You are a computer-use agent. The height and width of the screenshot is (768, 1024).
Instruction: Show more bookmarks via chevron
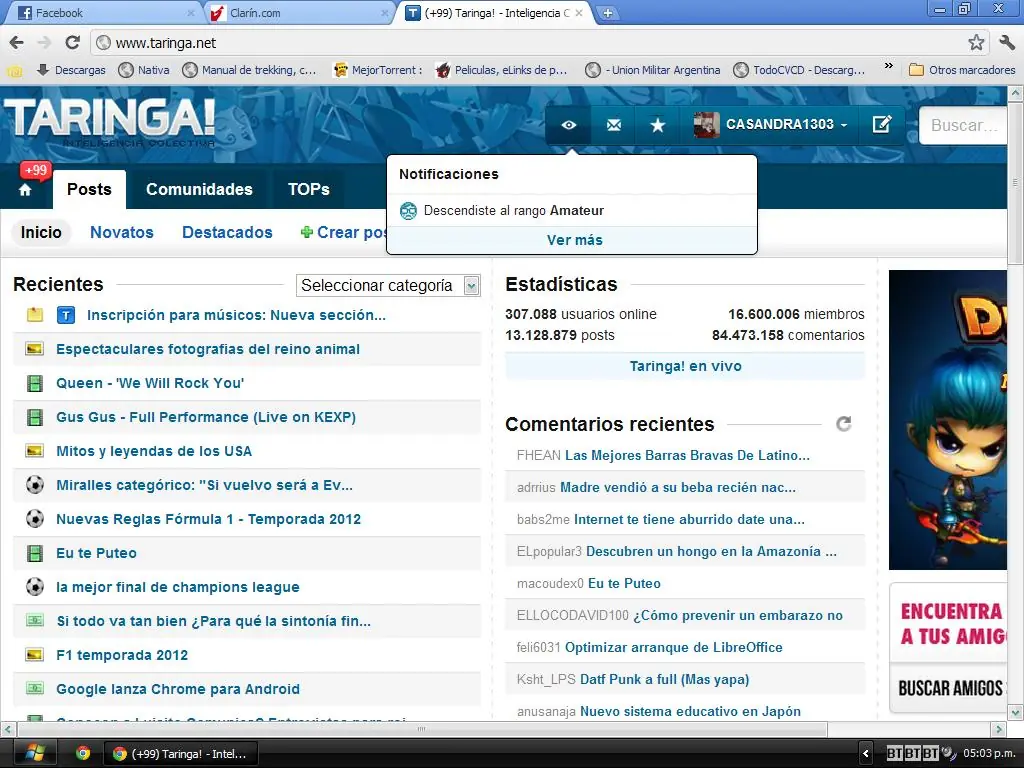888,66
